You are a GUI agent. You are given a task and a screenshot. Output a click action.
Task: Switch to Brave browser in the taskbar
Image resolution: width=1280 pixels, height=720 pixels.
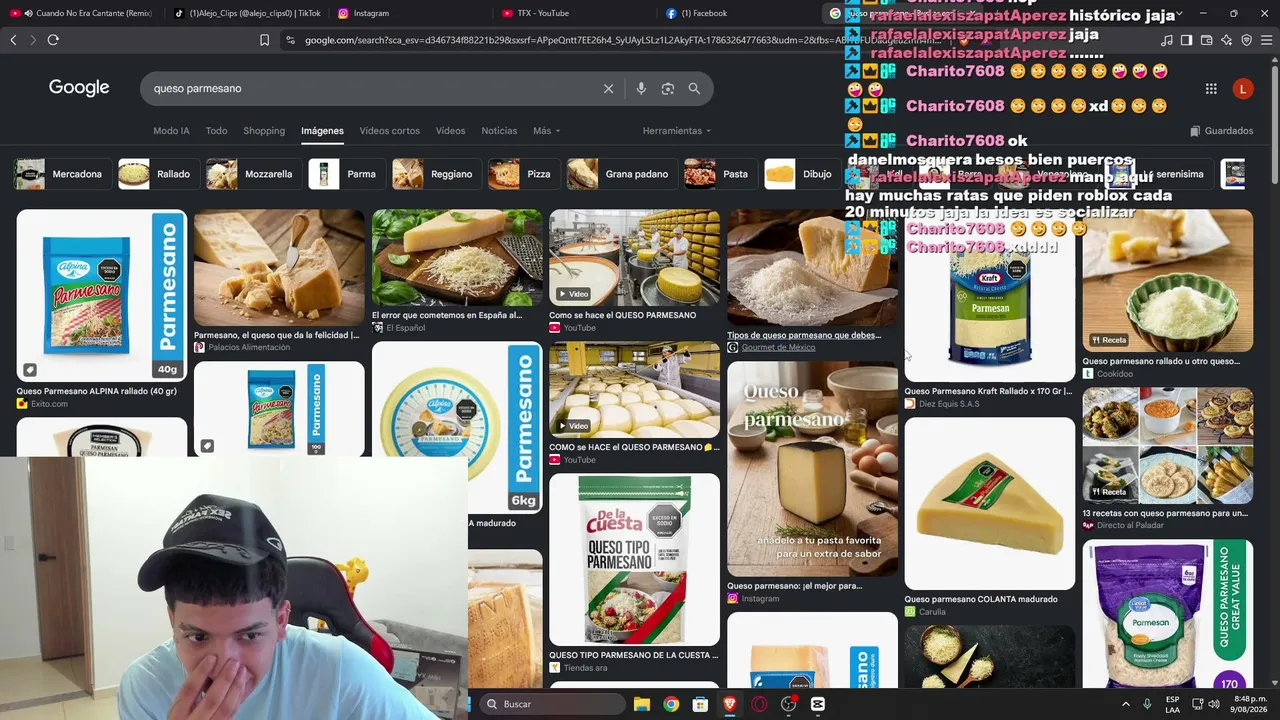(x=730, y=704)
